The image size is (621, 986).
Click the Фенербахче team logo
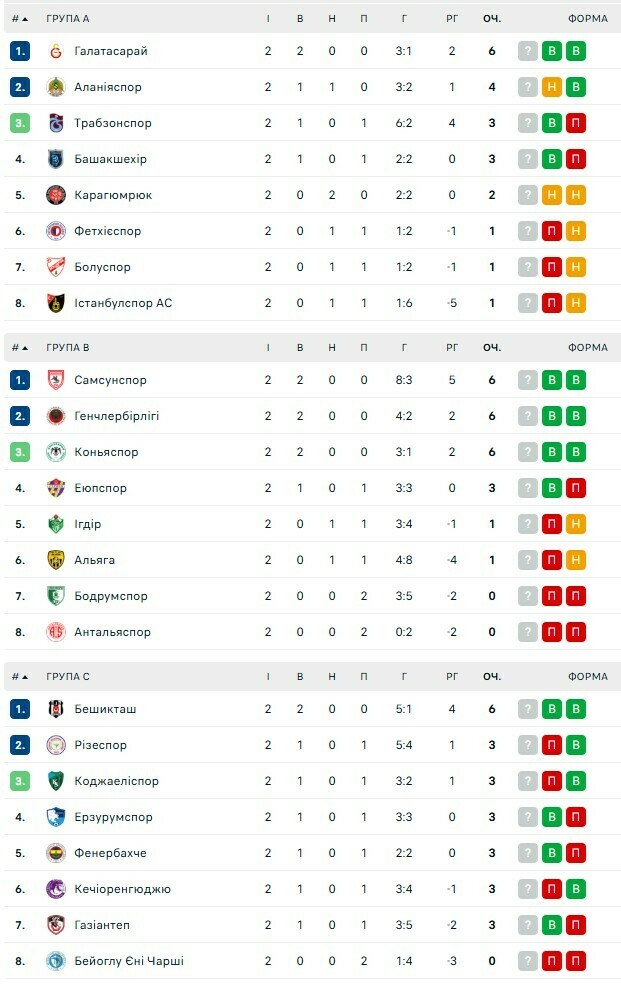[x=55, y=853]
